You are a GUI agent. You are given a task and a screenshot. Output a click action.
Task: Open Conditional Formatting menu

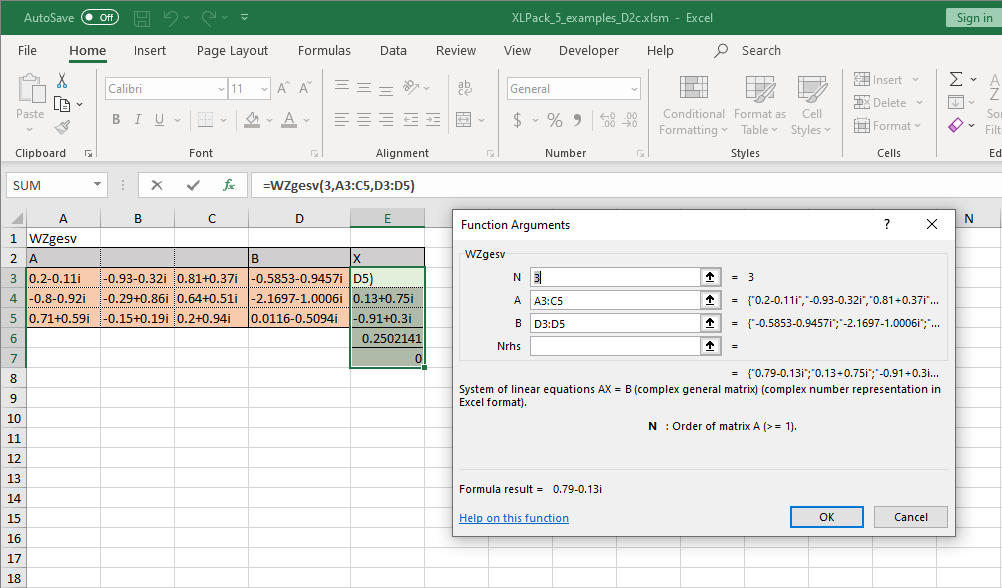click(693, 105)
